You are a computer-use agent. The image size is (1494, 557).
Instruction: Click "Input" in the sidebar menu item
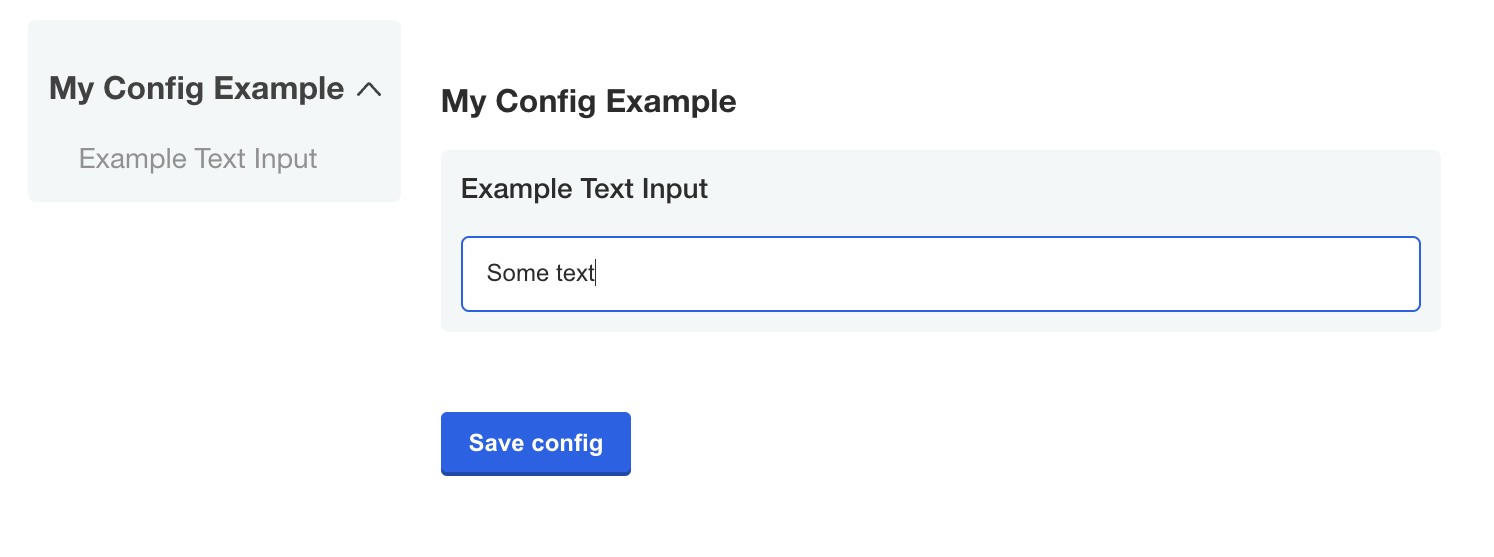click(x=285, y=159)
